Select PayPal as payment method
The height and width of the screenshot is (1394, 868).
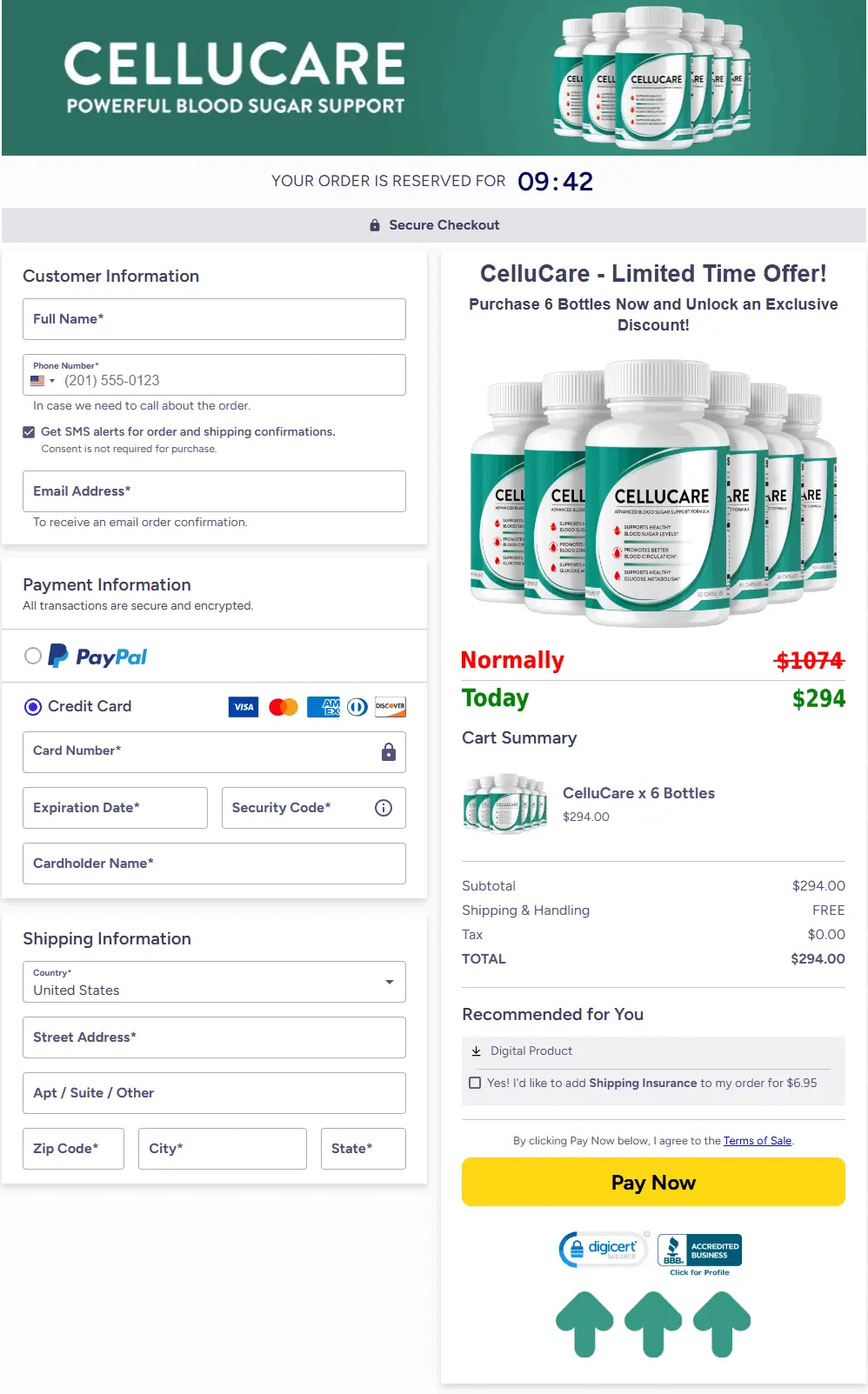[x=32, y=655]
